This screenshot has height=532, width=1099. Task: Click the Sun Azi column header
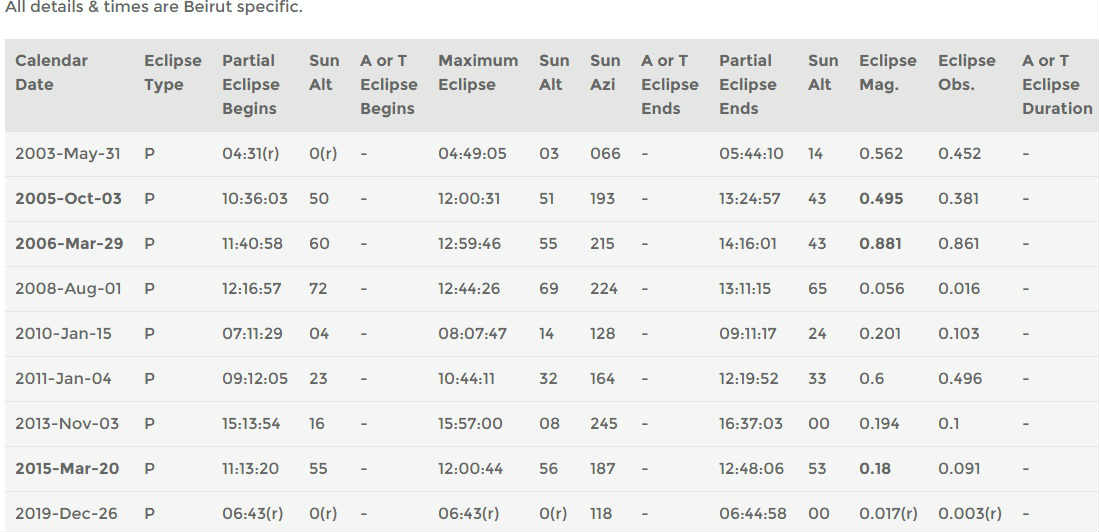tap(605, 72)
